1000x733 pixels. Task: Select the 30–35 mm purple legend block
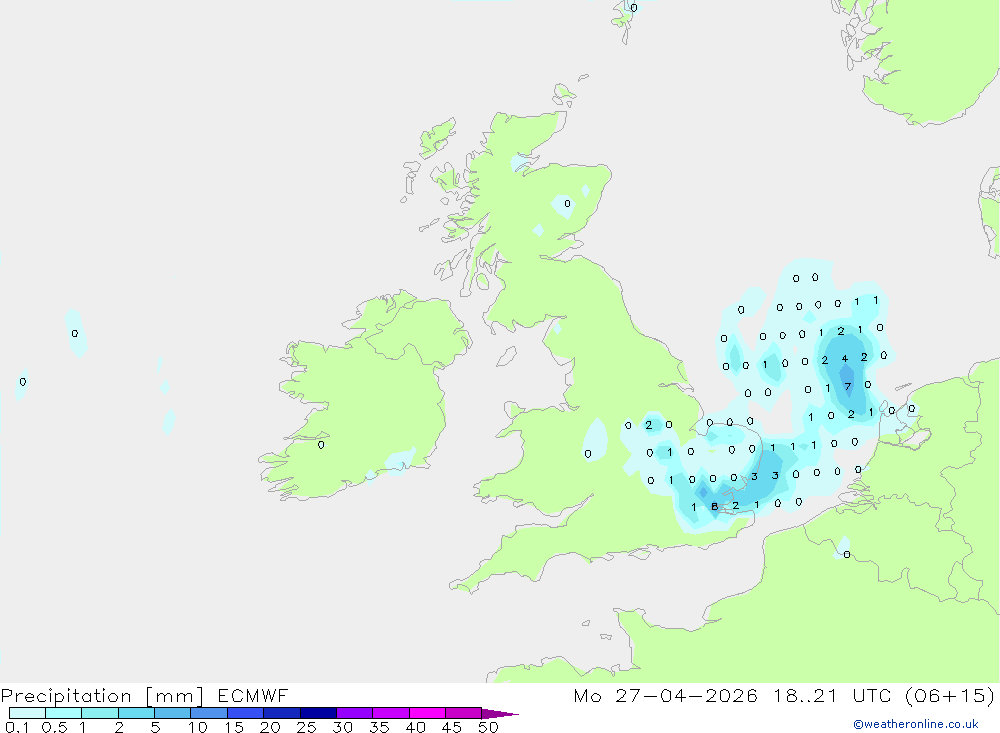pyautogui.click(x=354, y=713)
